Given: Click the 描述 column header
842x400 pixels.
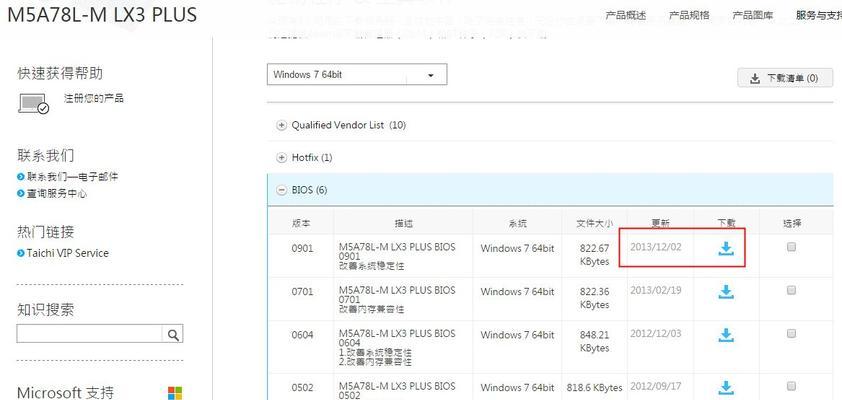Looking at the screenshot, I should pos(403,223).
